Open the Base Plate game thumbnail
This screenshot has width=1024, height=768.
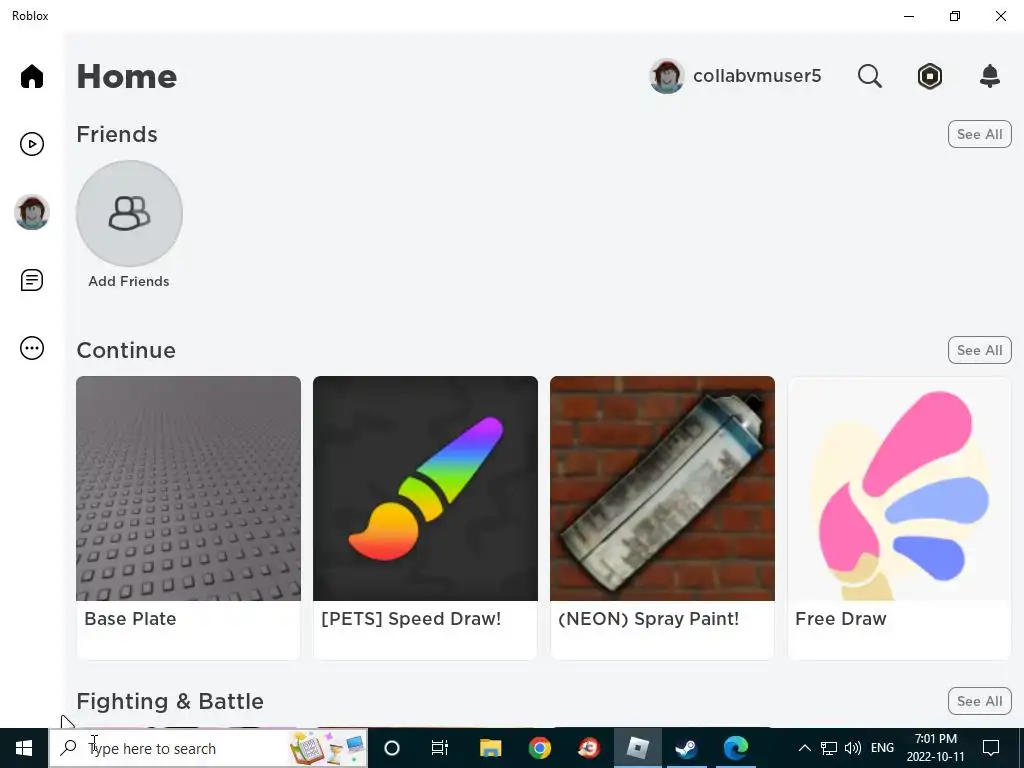(x=189, y=488)
